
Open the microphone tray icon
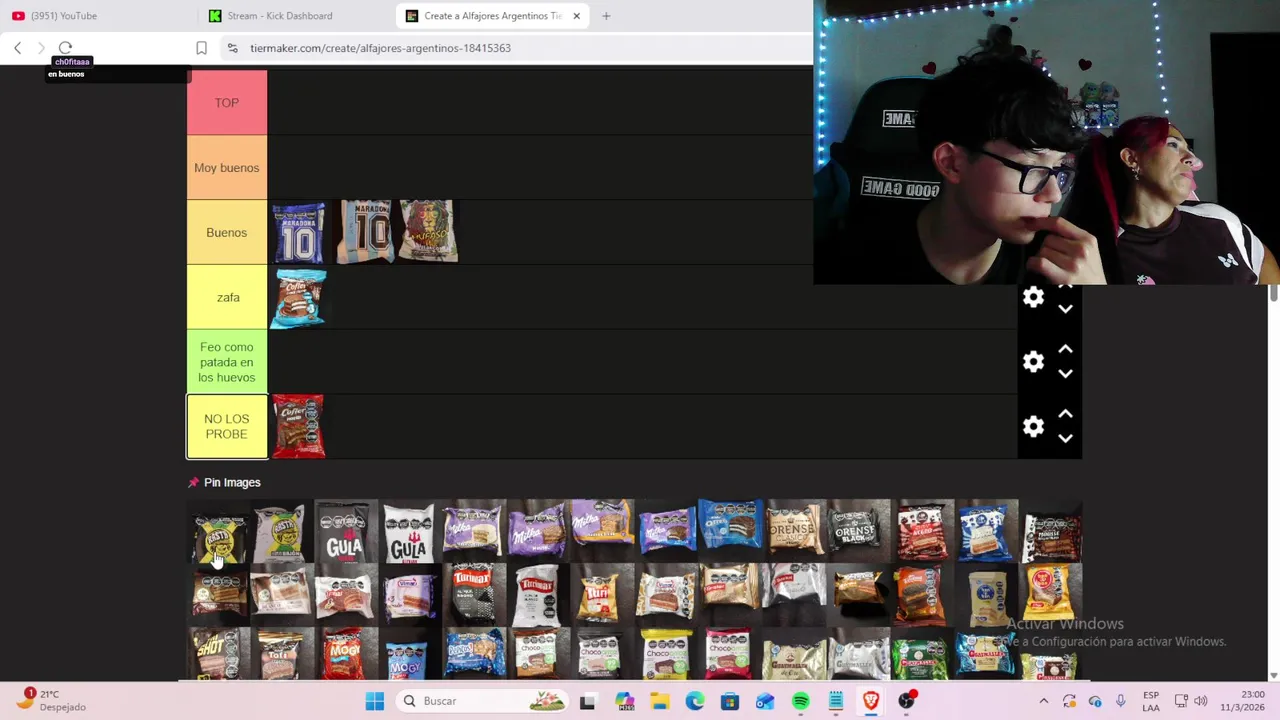pyautogui.click(x=1121, y=701)
